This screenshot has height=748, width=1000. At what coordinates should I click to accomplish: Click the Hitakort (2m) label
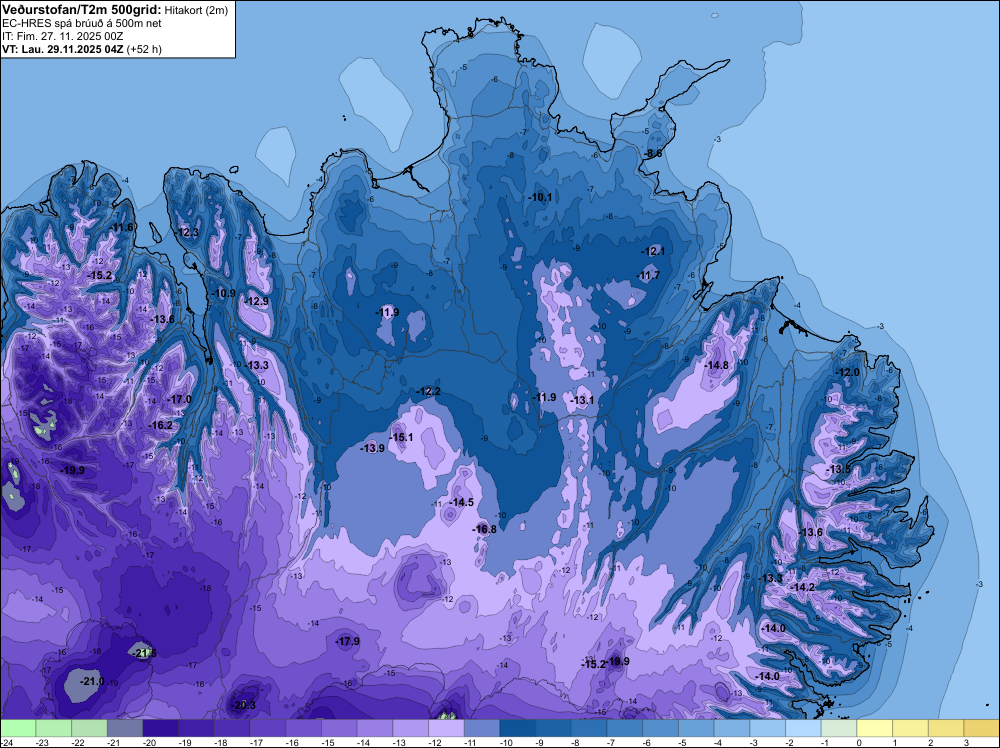click(196, 10)
